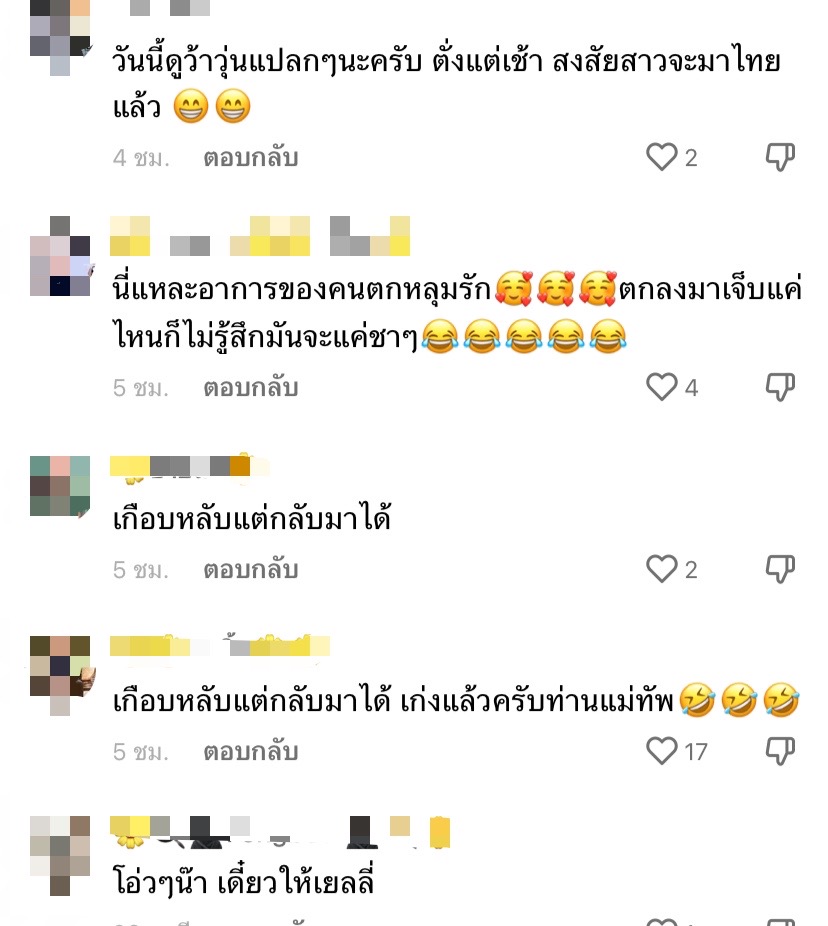The image size is (828, 926).
Task: Open avatar of the short เกือบหลับ commenter
Action: (60, 485)
